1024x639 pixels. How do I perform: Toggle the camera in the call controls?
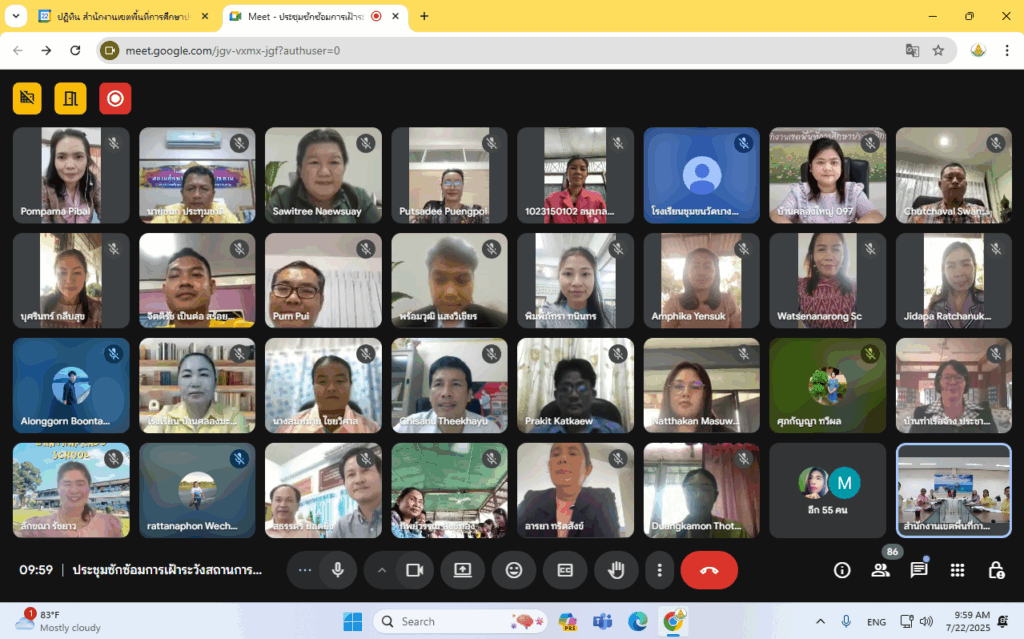click(x=415, y=570)
